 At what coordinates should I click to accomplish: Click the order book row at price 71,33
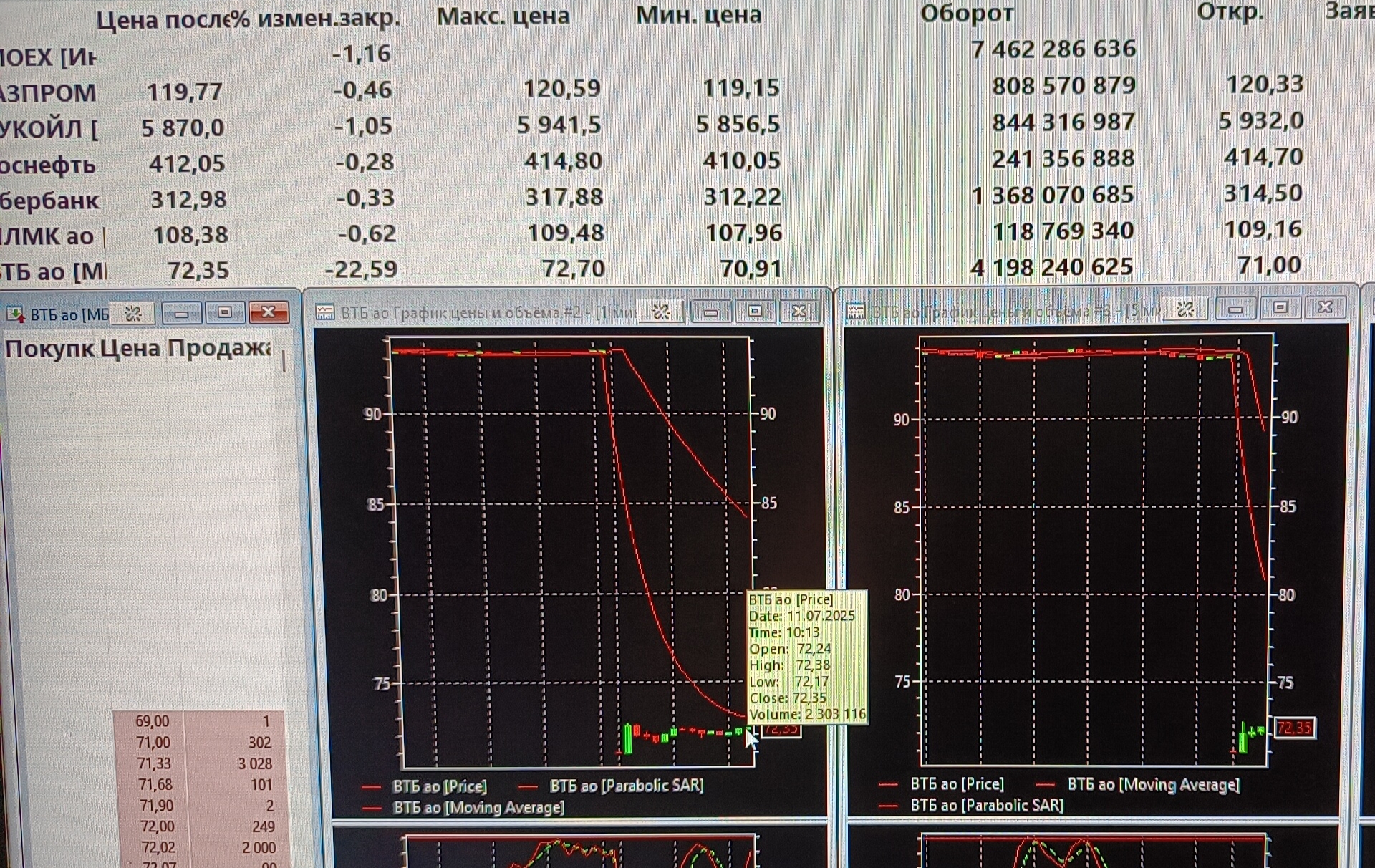click(154, 763)
